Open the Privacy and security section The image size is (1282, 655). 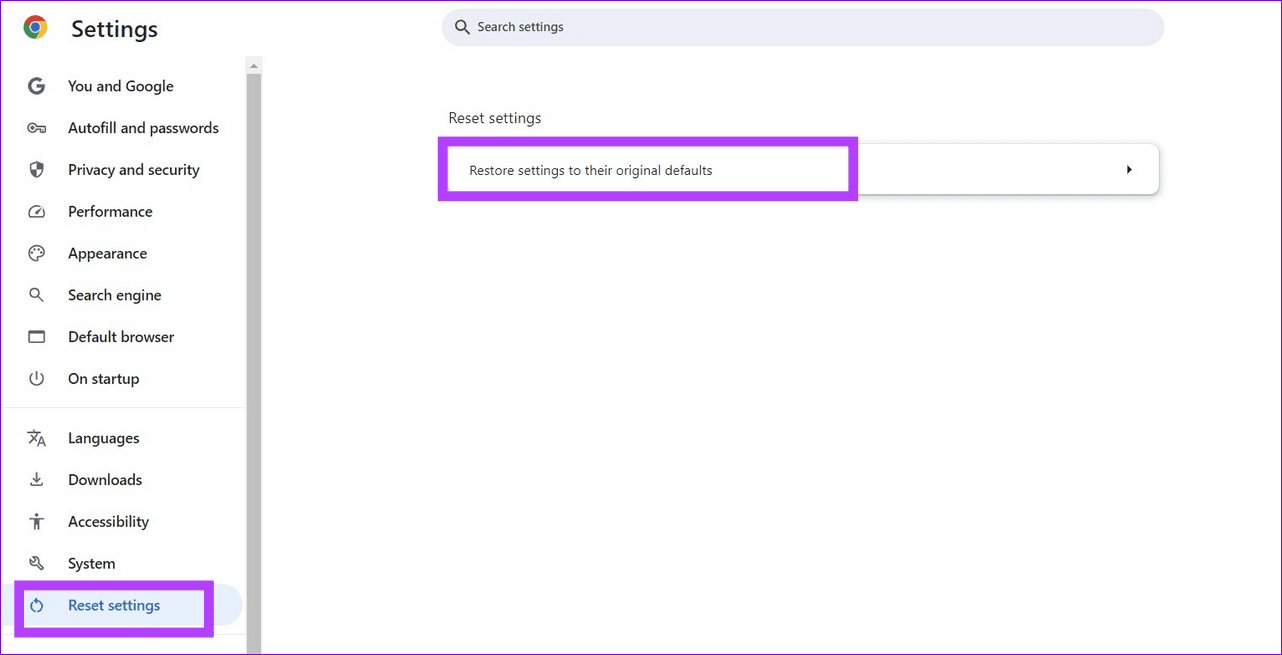pyautogui.click(x=133, y=169)
